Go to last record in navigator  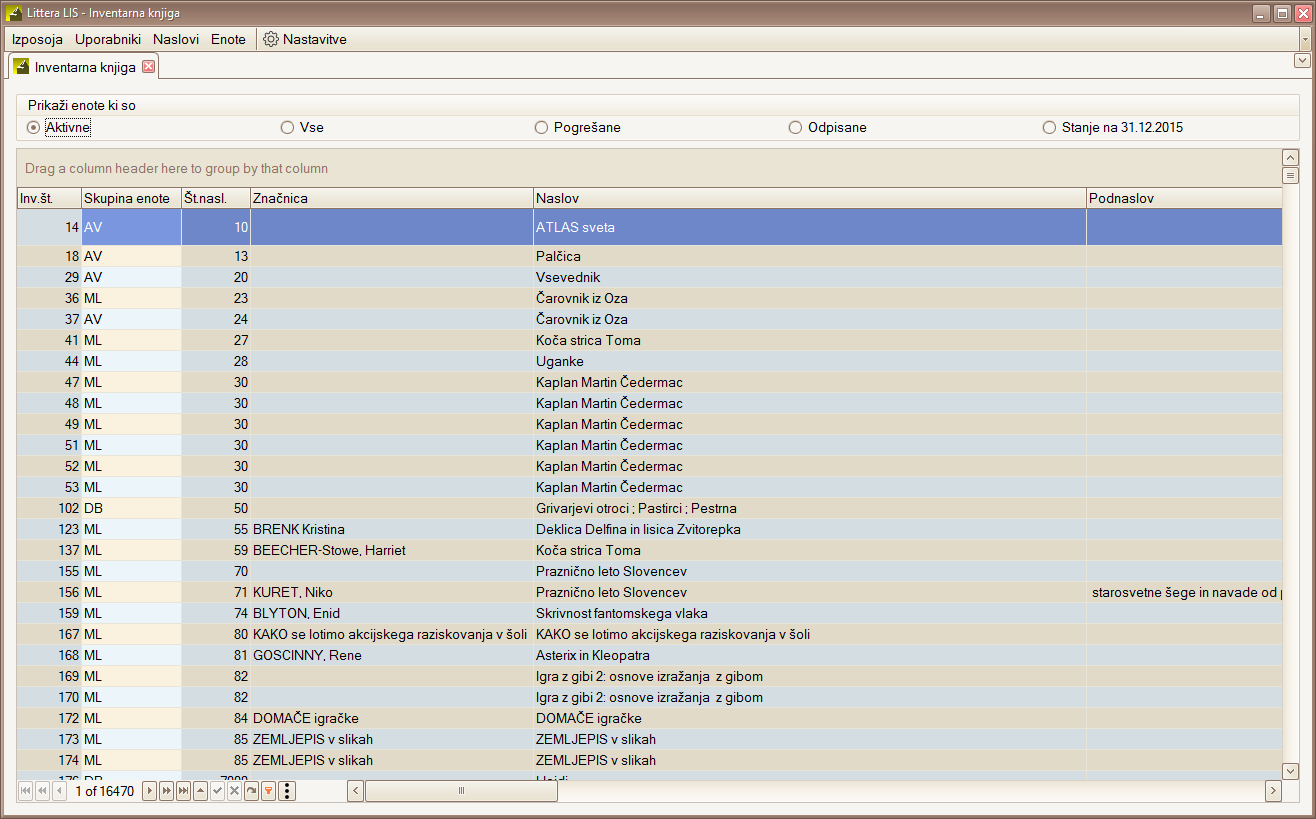click(x=183, y=791)
